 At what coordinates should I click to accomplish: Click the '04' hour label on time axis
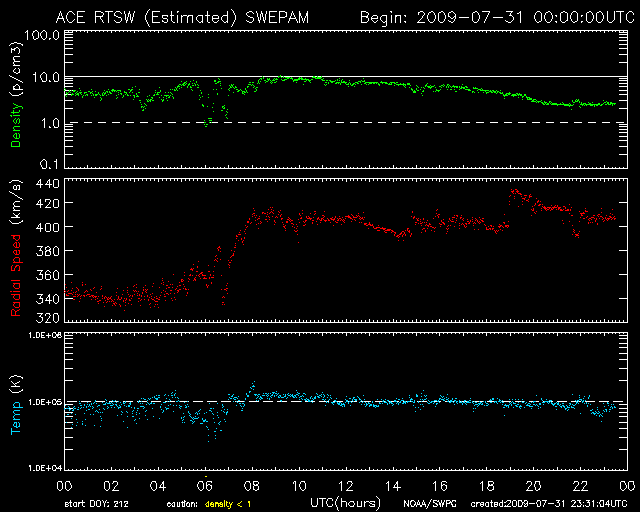(x=158, y=486)
